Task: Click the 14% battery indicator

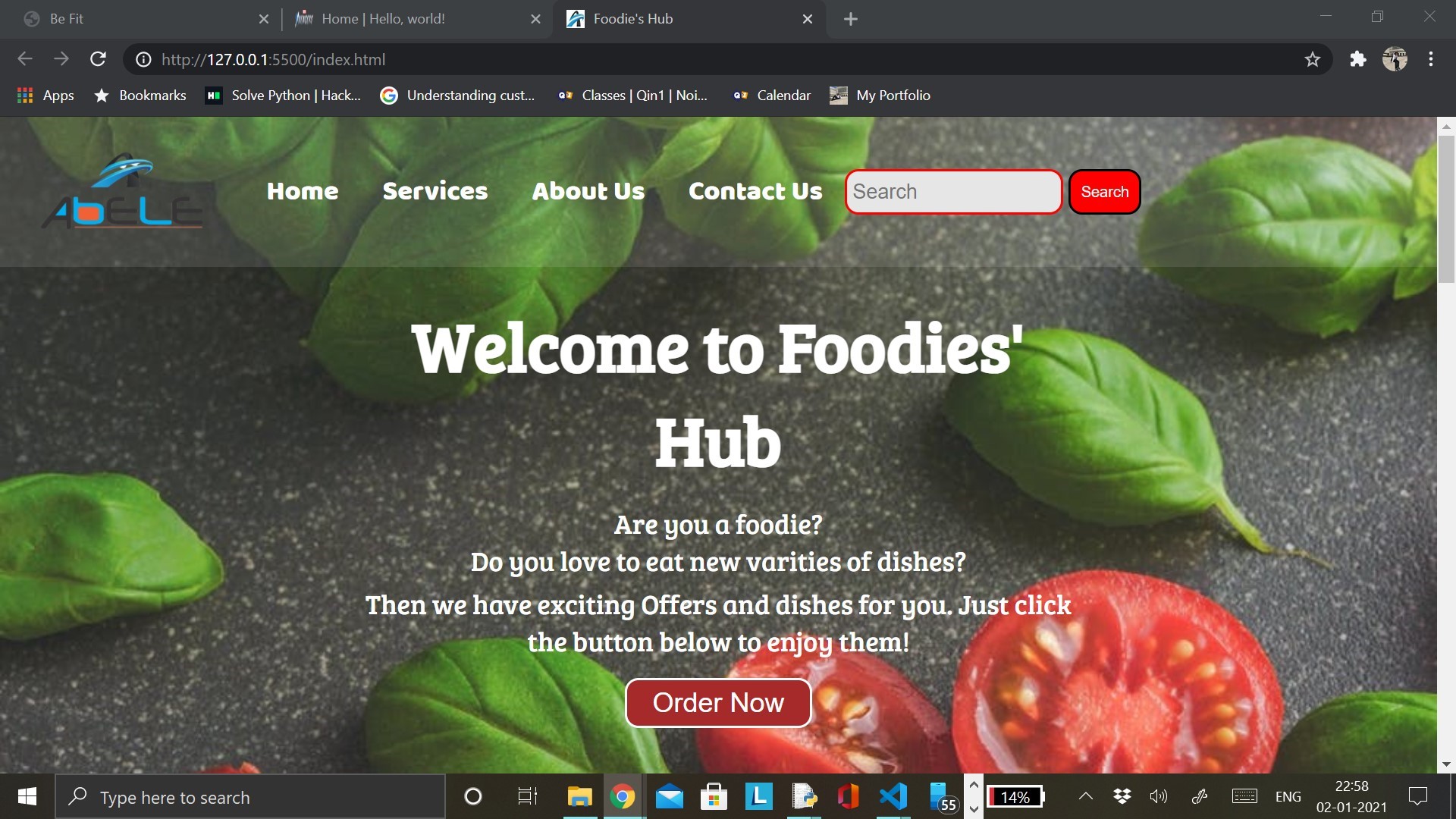Action: tap(1016, 796)
